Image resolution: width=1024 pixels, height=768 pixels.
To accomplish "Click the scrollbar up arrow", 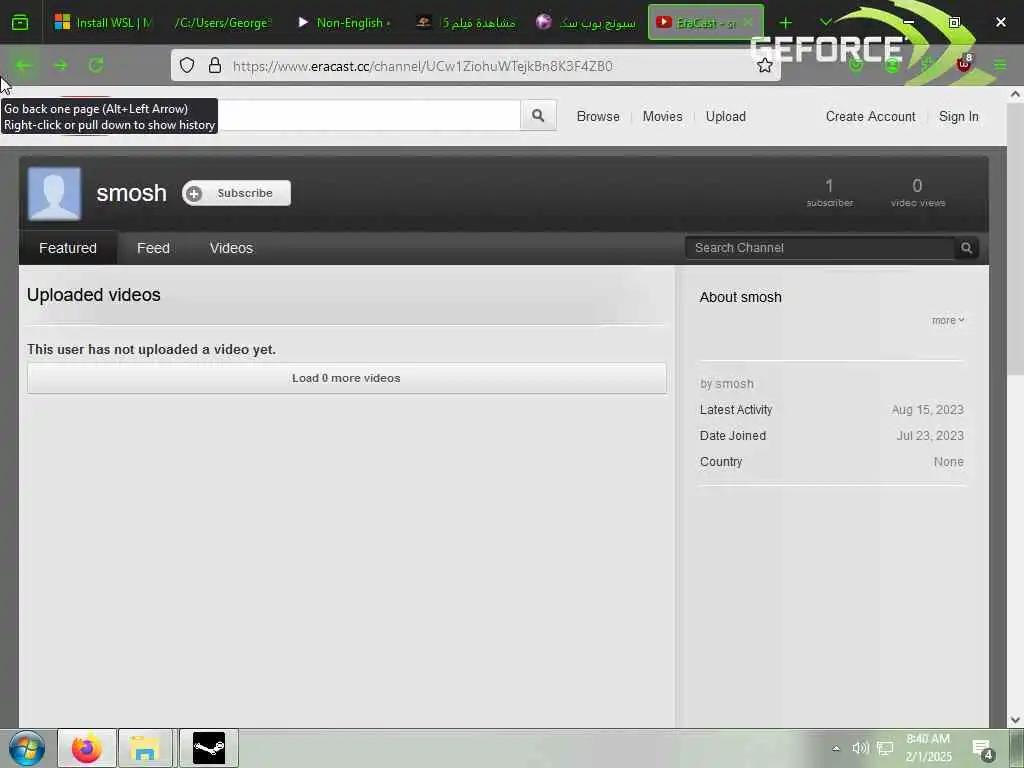I will 1015,95.
